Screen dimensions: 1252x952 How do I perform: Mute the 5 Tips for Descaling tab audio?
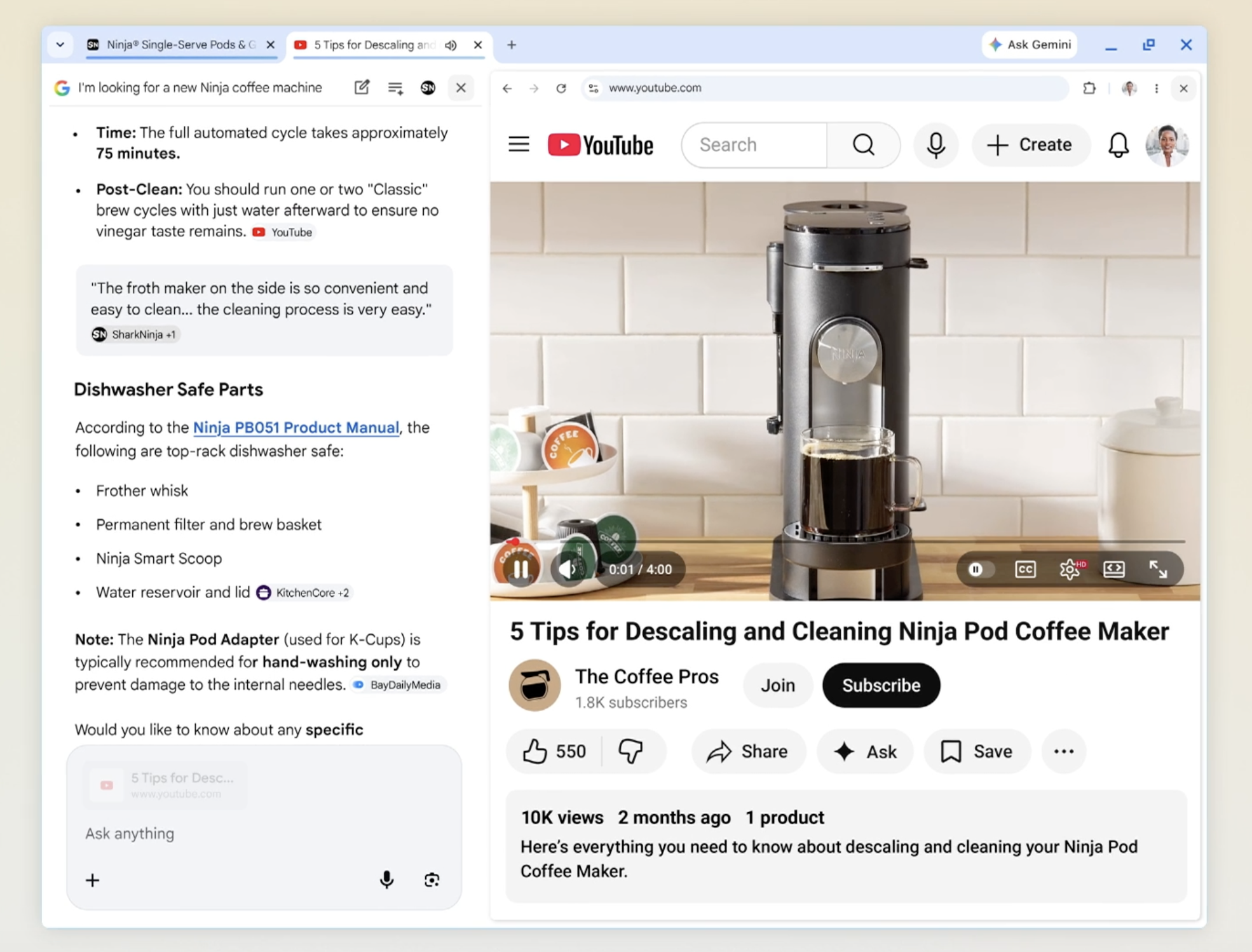coord(451,45)
